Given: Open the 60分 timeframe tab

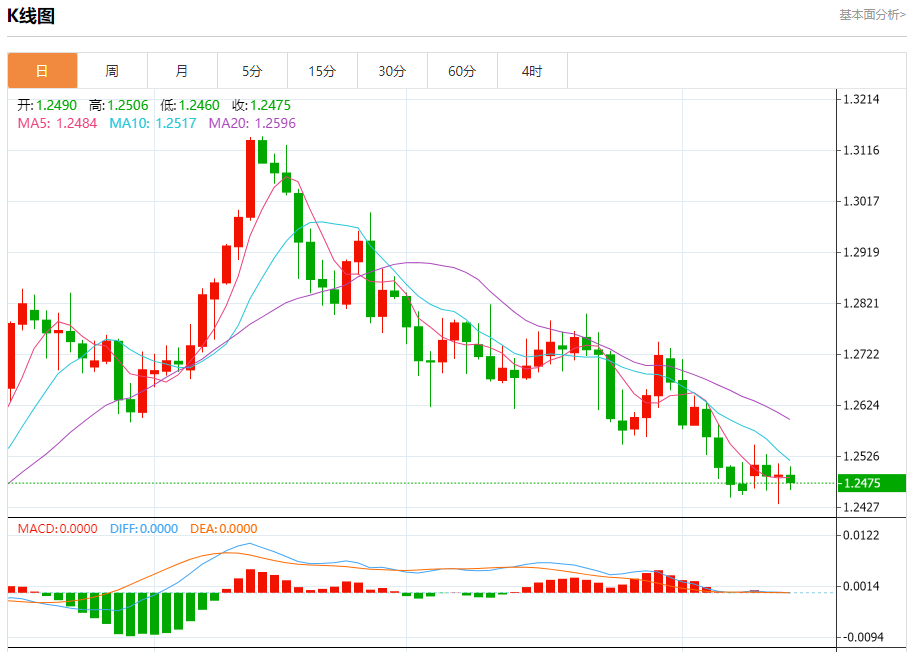Looking at the screenshot, I should [x=463, y=71].
